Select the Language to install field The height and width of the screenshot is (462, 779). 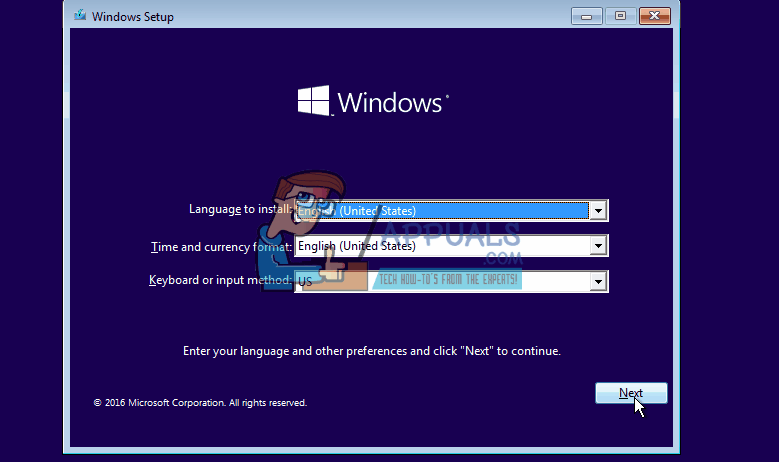click(x=451, y=211)
